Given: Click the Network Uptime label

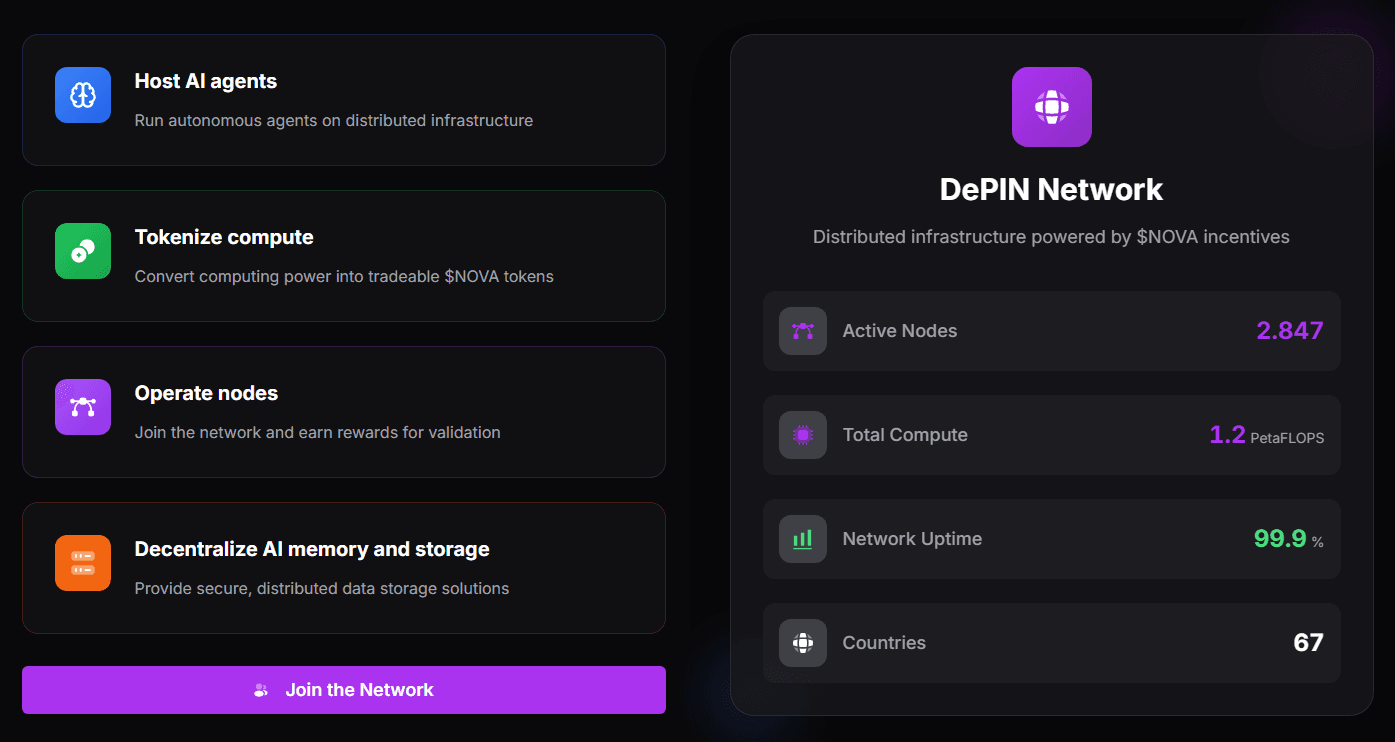Looking at the screenshot, I should coord(912,539).
